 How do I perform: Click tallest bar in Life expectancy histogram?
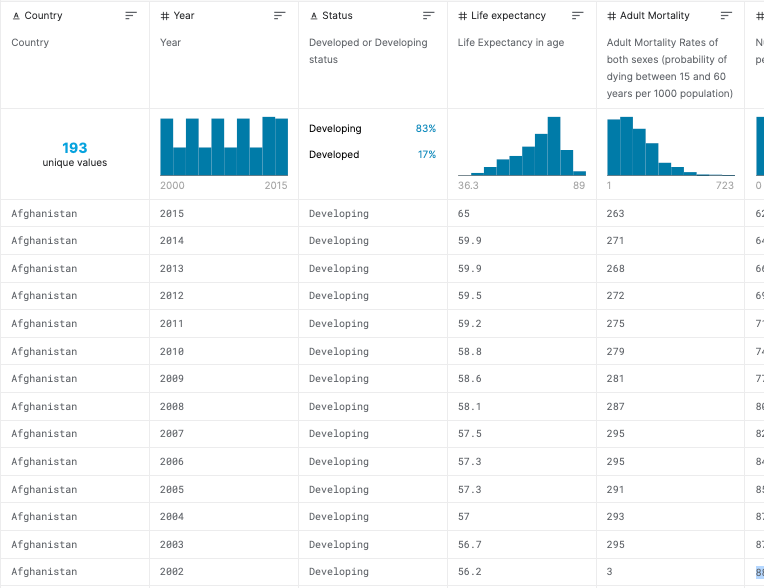tap(554, 147)
